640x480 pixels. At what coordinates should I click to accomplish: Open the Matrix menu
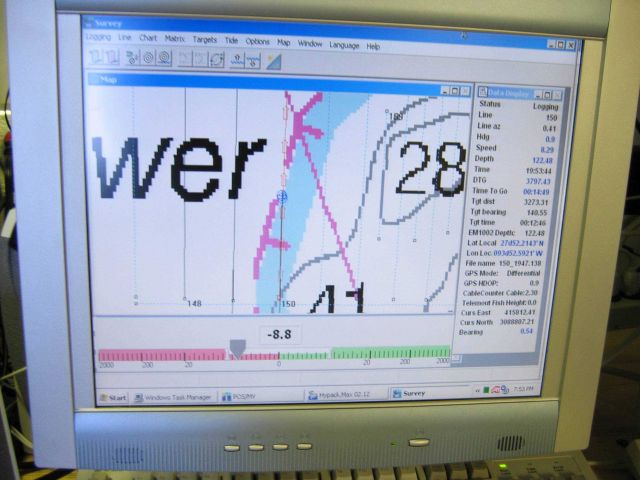(x=175, y=39)
